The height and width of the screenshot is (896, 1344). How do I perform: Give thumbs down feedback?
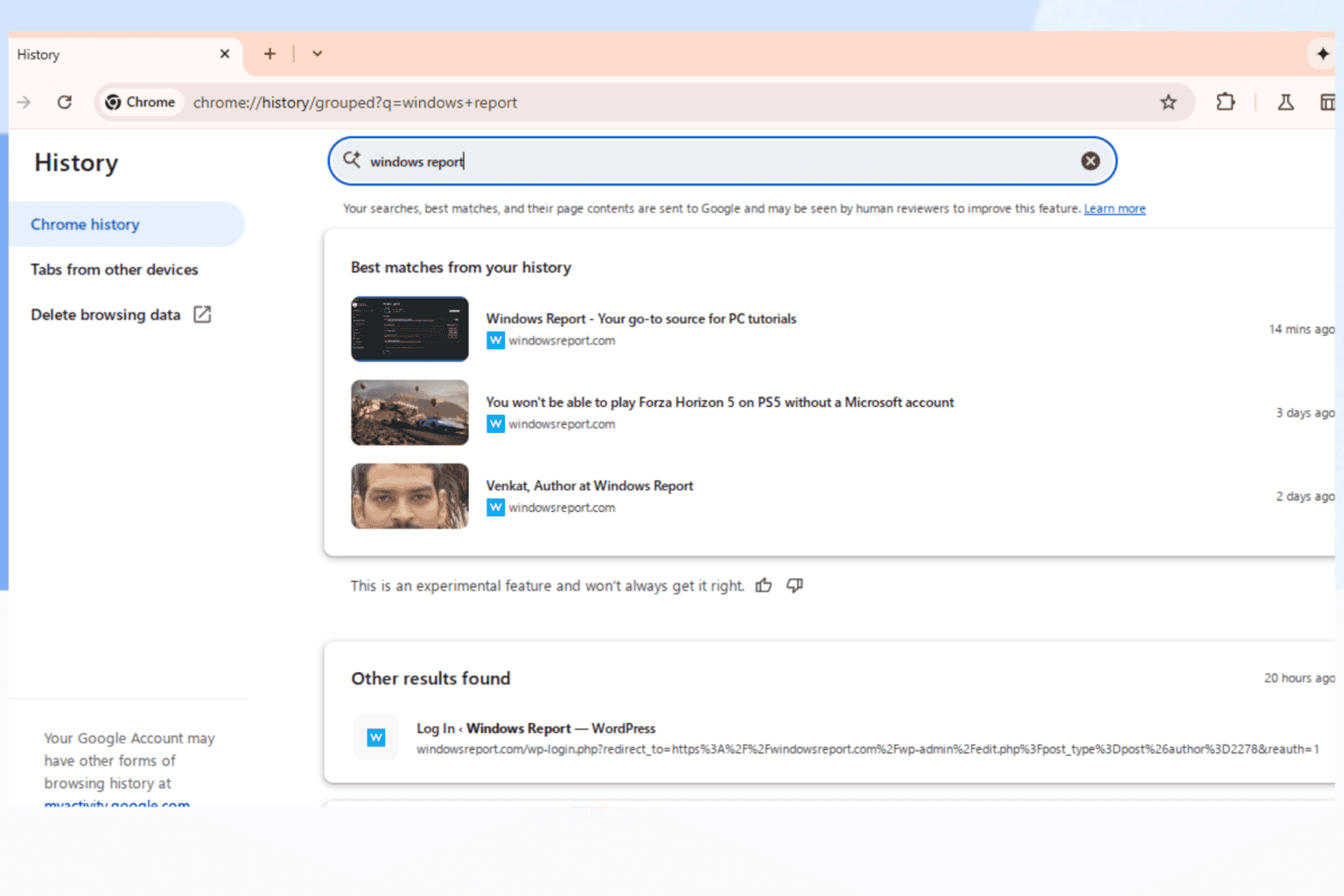794,585
